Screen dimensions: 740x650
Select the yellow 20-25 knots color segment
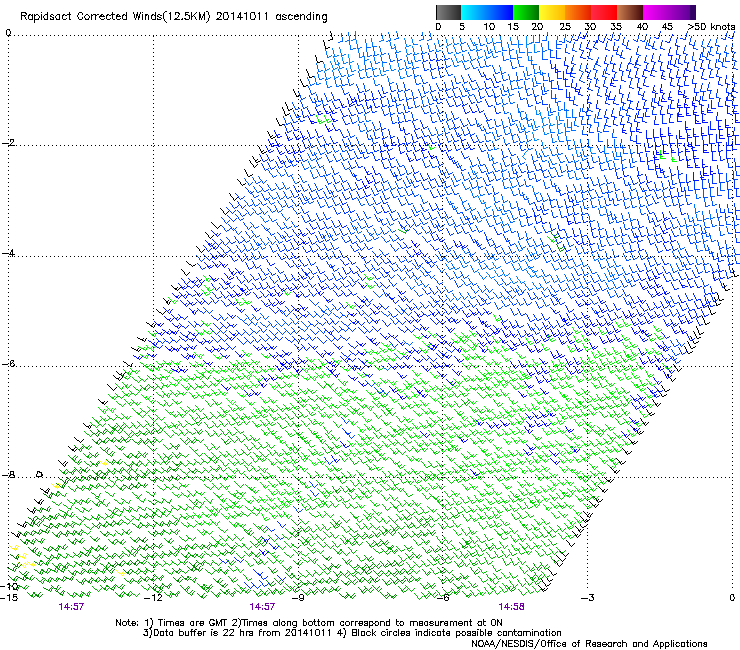tap(552, 12)
